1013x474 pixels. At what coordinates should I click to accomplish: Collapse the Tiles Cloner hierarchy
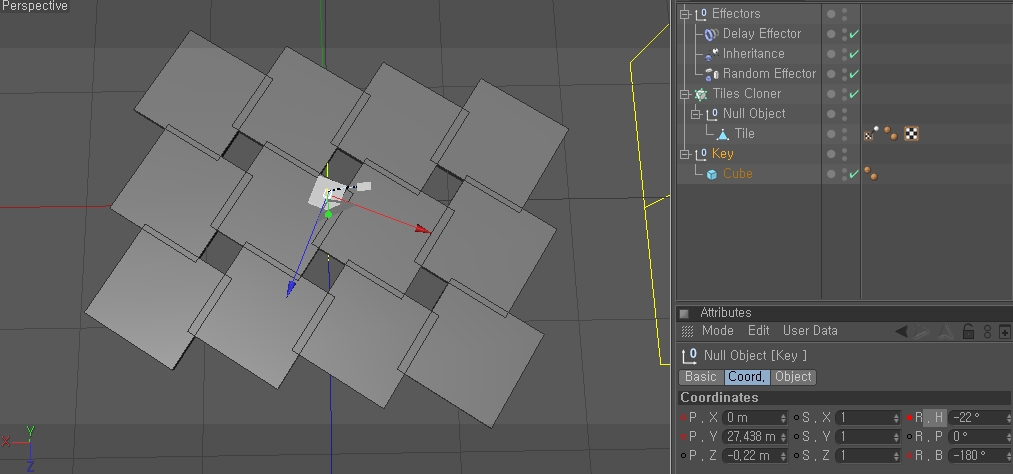[685, 94]
